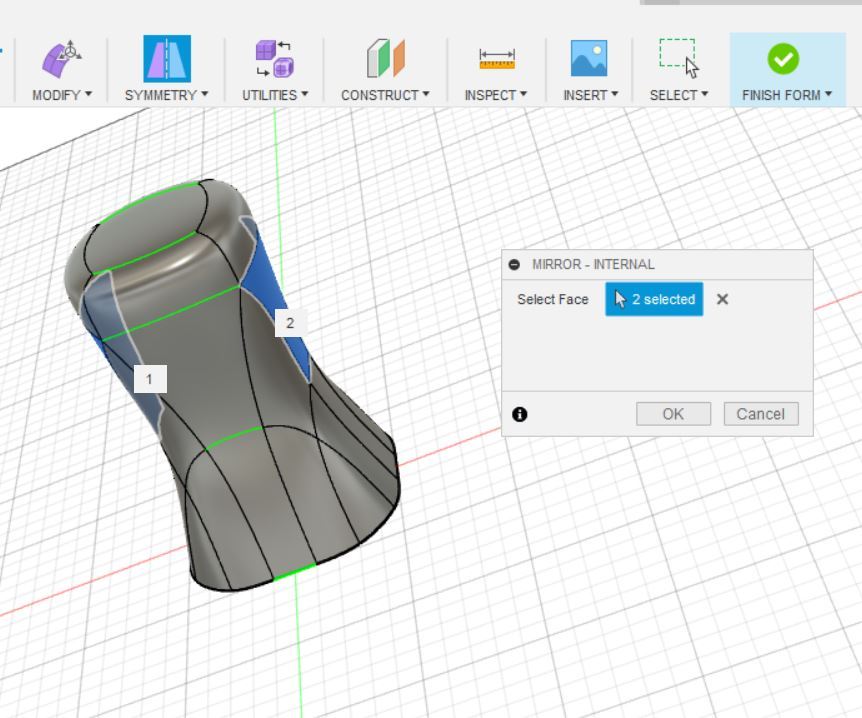Click the Insert image icon
This screenshot has height=718, width=862.
point(589,58)
